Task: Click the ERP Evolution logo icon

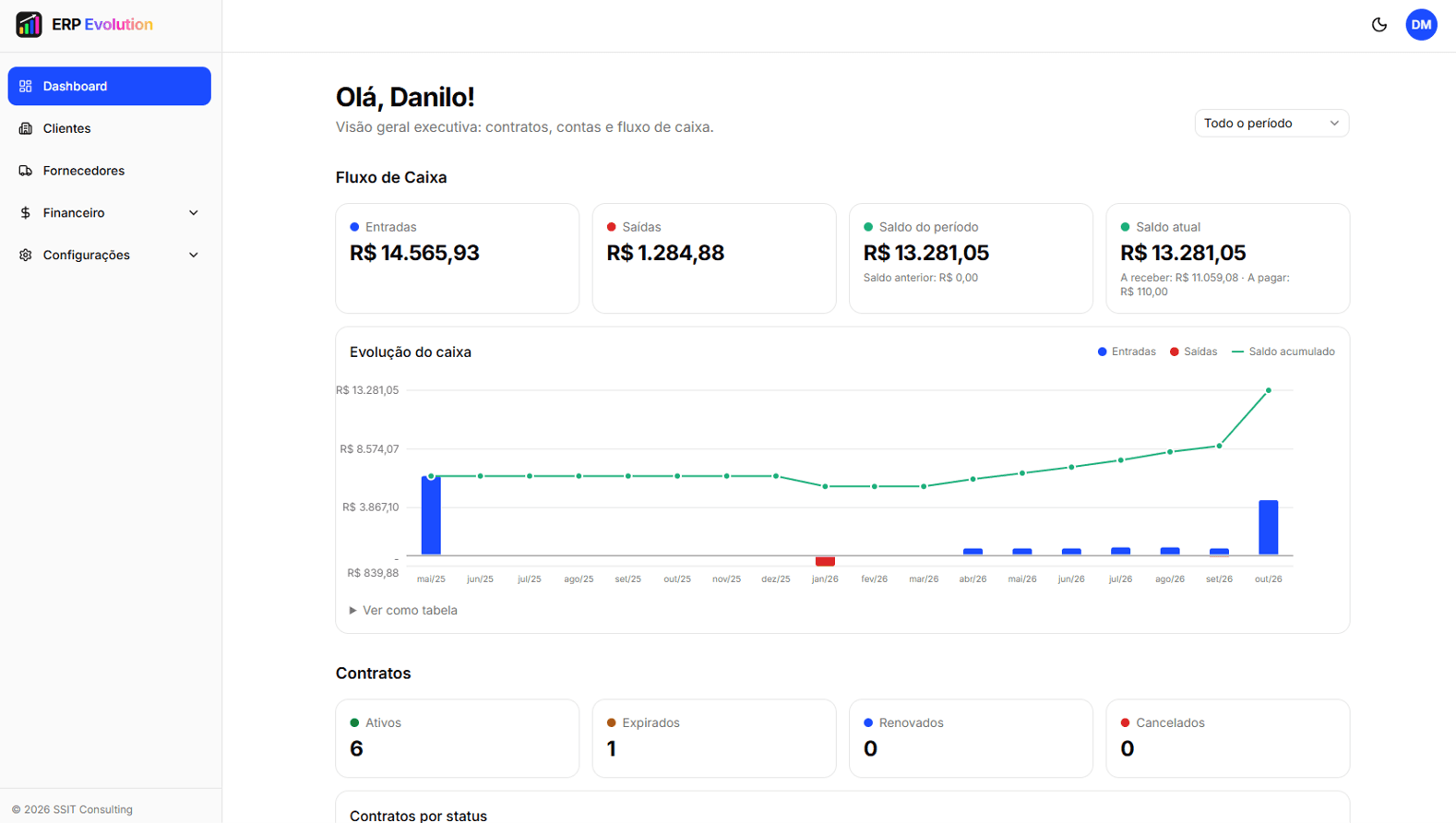Action: pyautogui.click(x=29, y=25)
